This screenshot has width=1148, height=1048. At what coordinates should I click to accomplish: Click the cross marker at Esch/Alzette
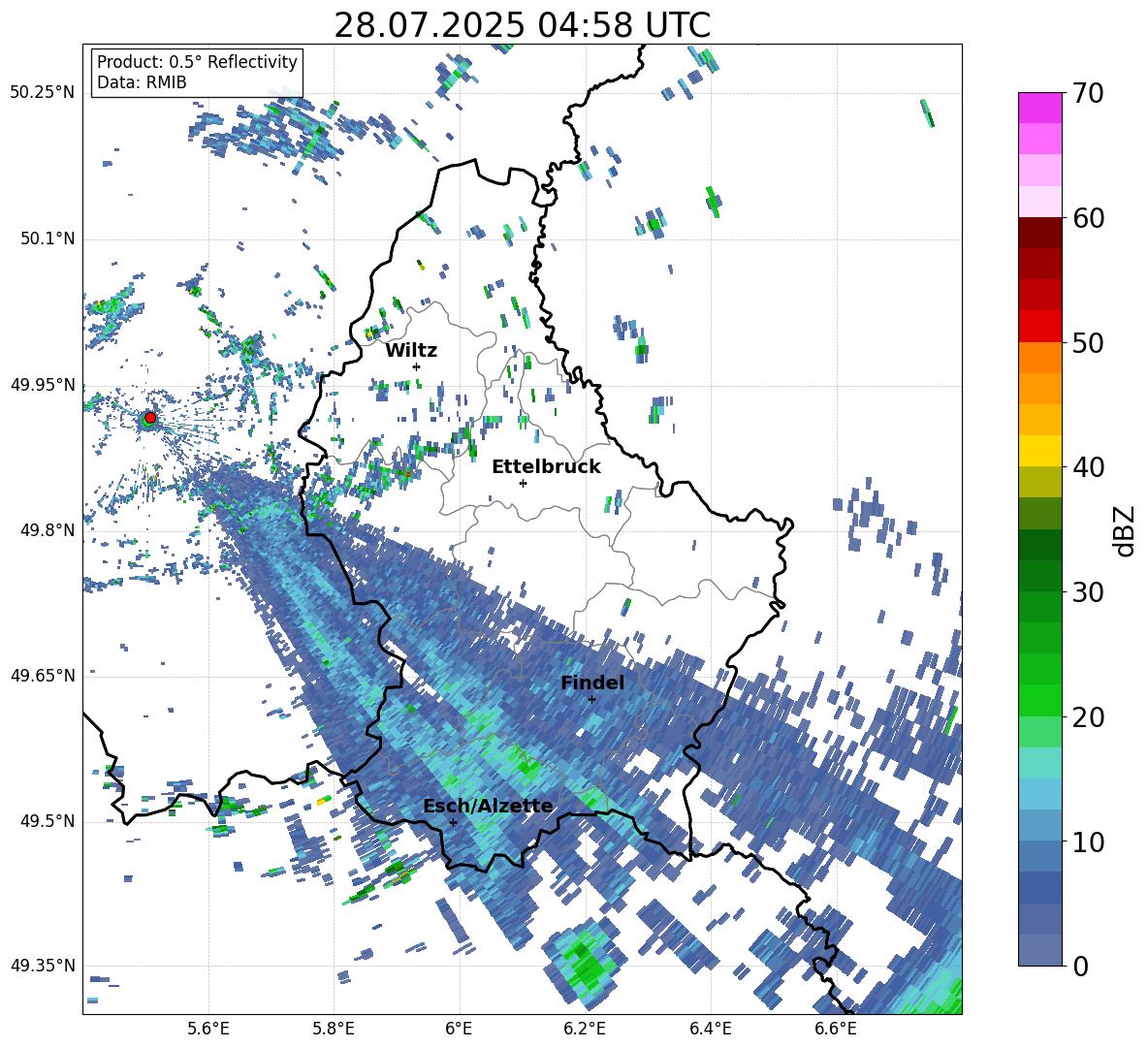[453, 822]
